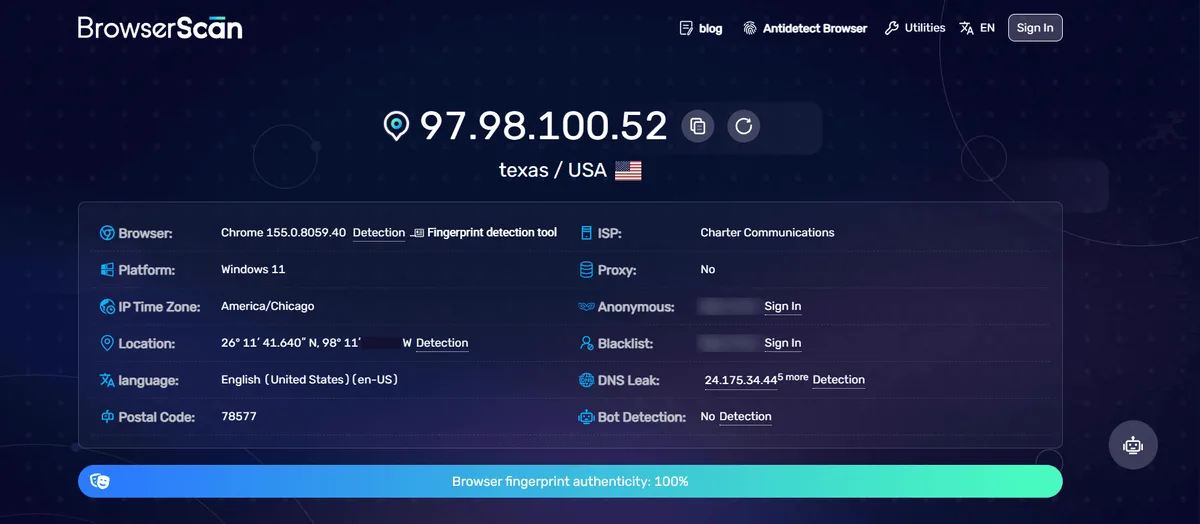Image resolution: width=1200 pixels, height=524 pixels.
Task: Click the '5 more' DNS leak indicator
Action: [793, 377]
